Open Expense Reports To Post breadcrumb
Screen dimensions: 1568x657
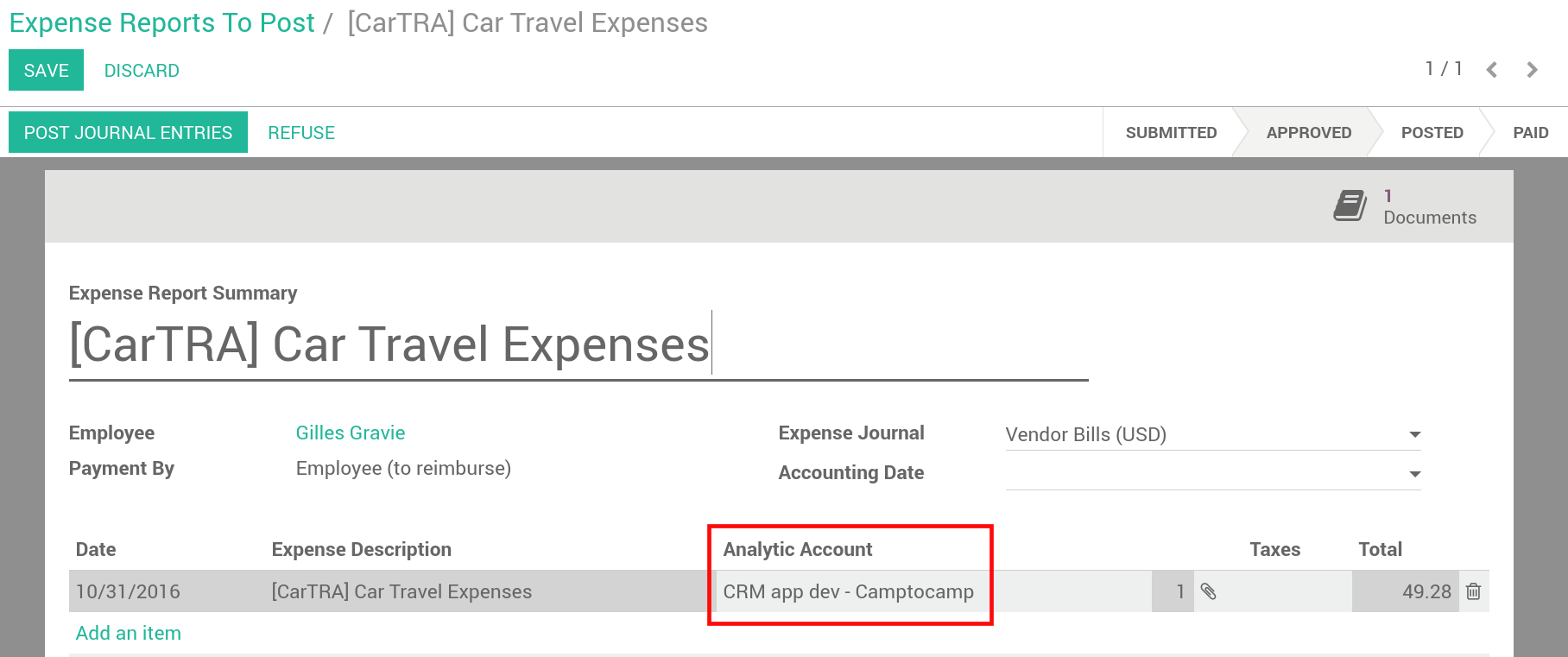162,23
